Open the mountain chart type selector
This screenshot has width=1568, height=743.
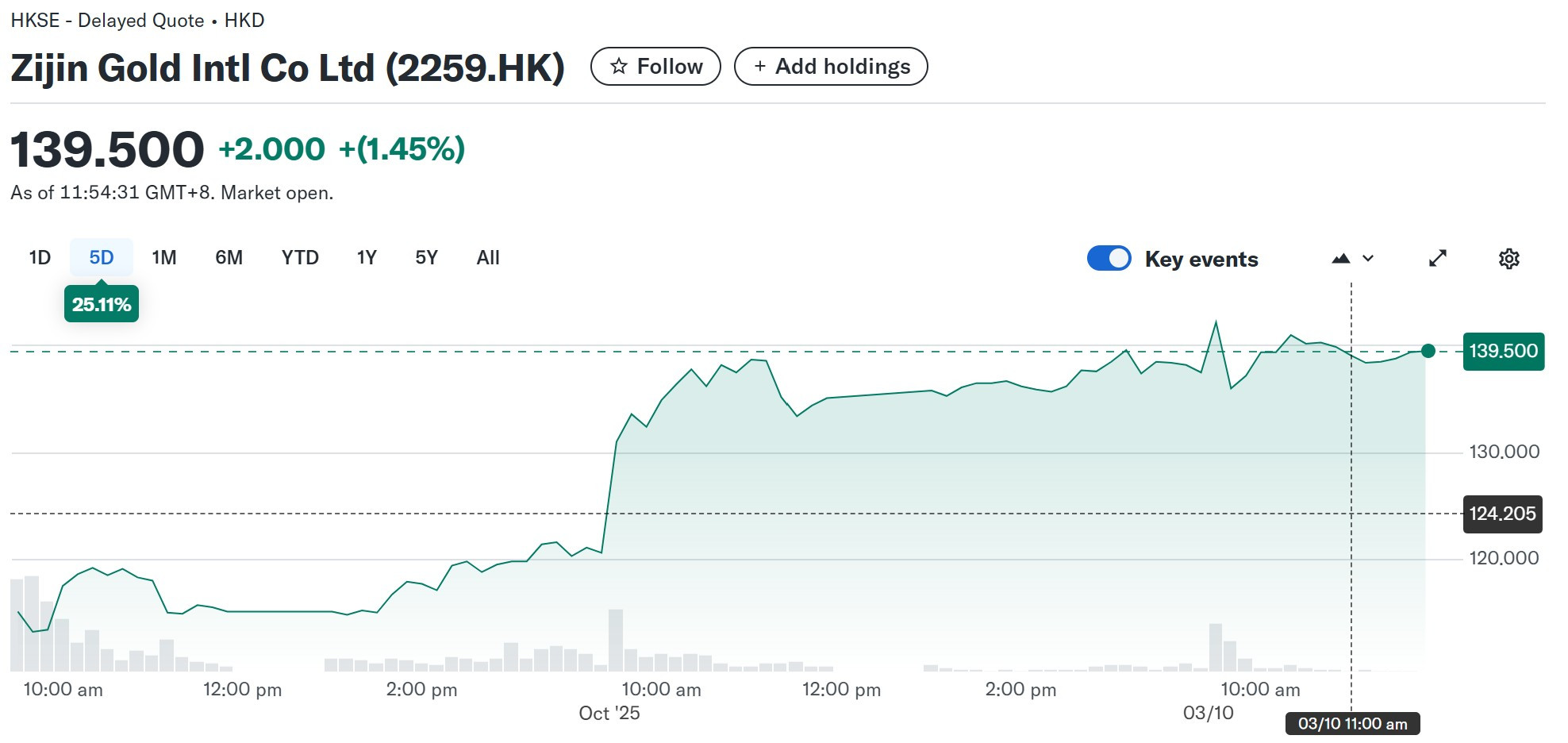coord(1353,259)
